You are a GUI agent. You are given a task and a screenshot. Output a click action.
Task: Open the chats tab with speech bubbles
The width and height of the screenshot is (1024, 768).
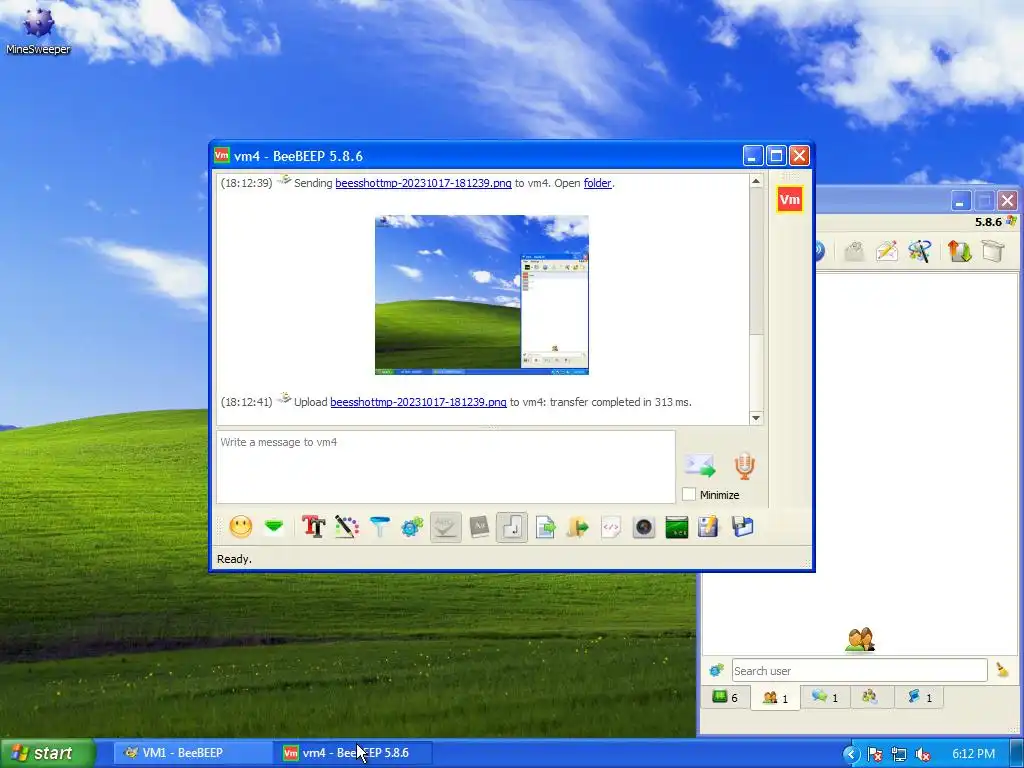pyautogui.click(x=825, y=697)
